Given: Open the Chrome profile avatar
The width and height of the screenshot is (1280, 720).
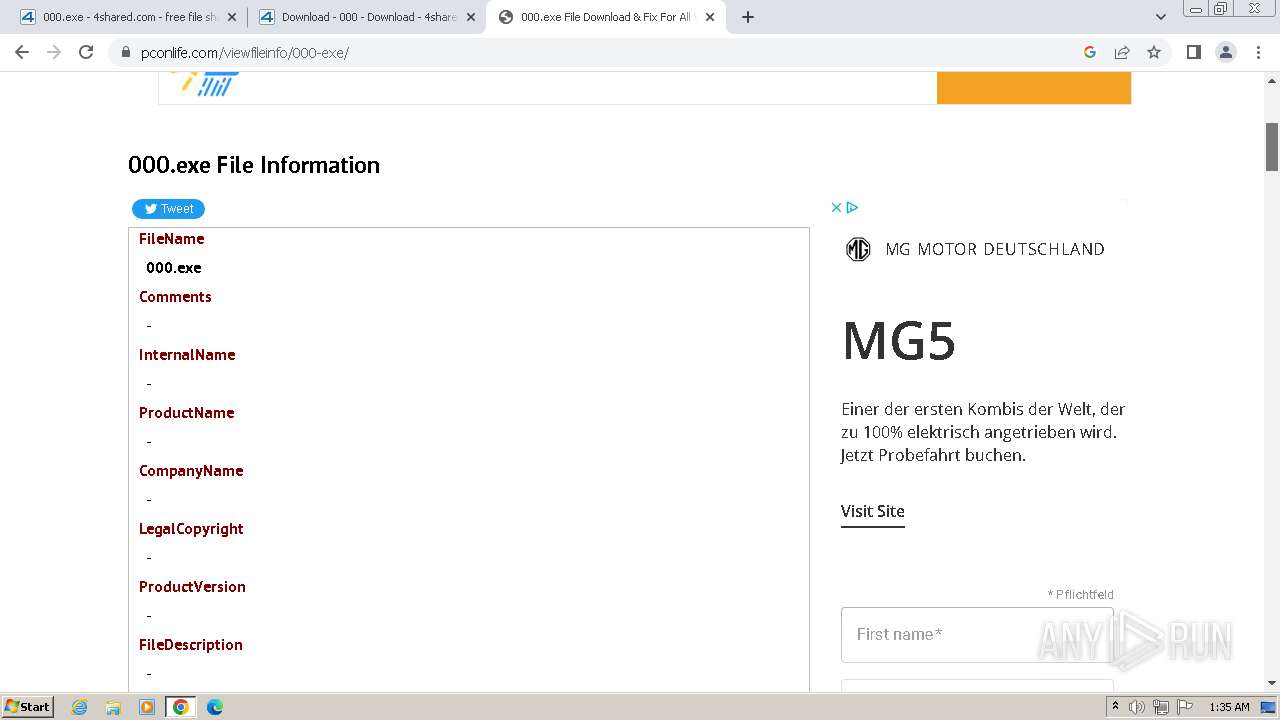Looking at the screenshot, I should [1225, 52].
